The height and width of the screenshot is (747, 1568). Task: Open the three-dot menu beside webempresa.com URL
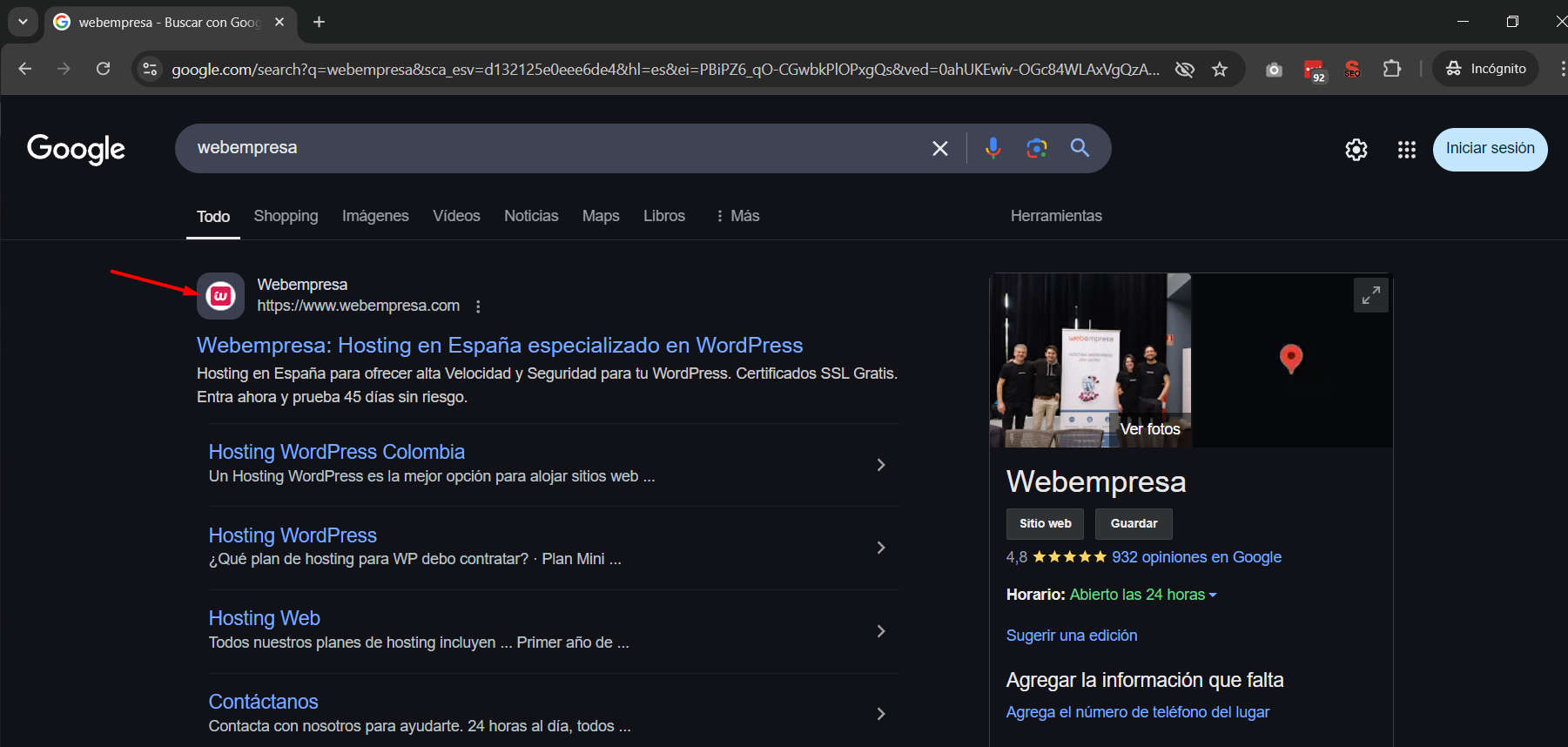(x=478, y=306)
